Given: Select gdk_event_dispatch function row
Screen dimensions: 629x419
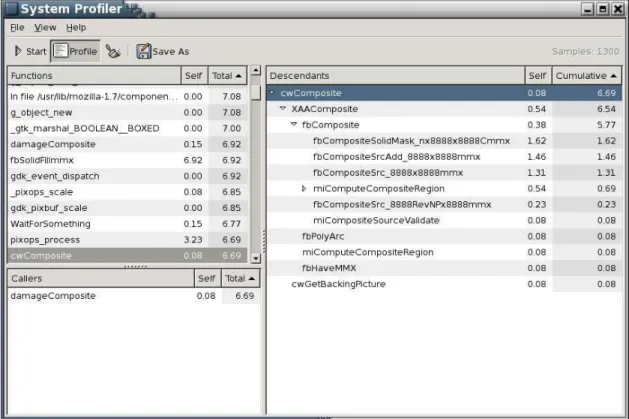Looking at the screenshot, I should click(128, 176).
